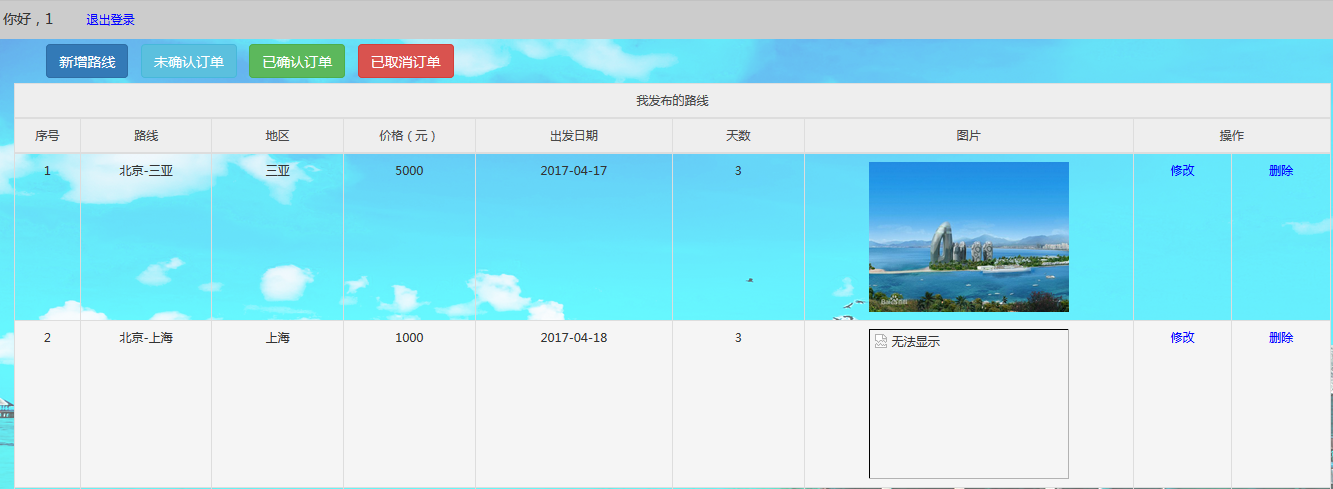Click the 图片 column header
1333x489 pixels.
click(969, 136)
